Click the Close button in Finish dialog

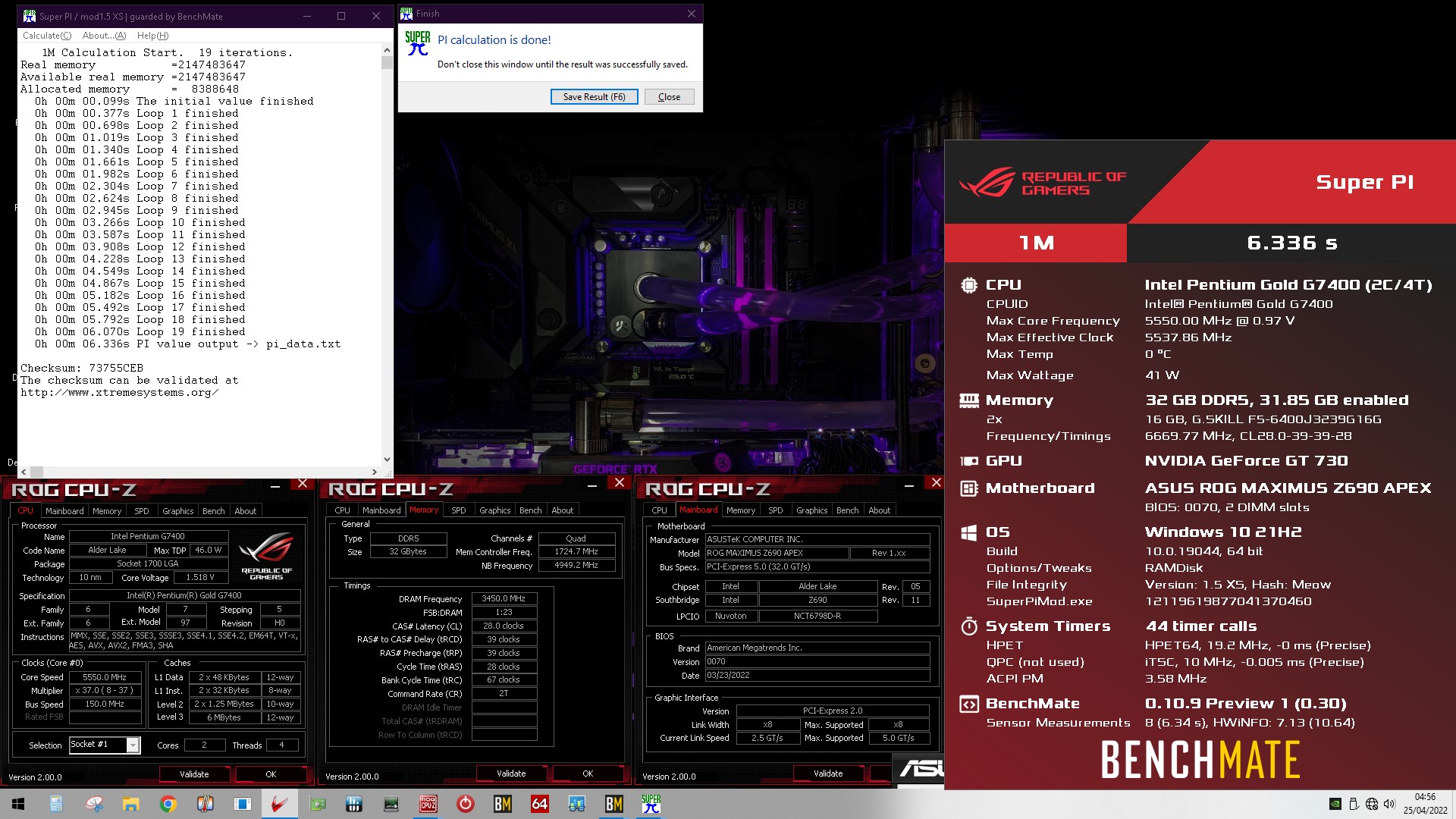669,97
